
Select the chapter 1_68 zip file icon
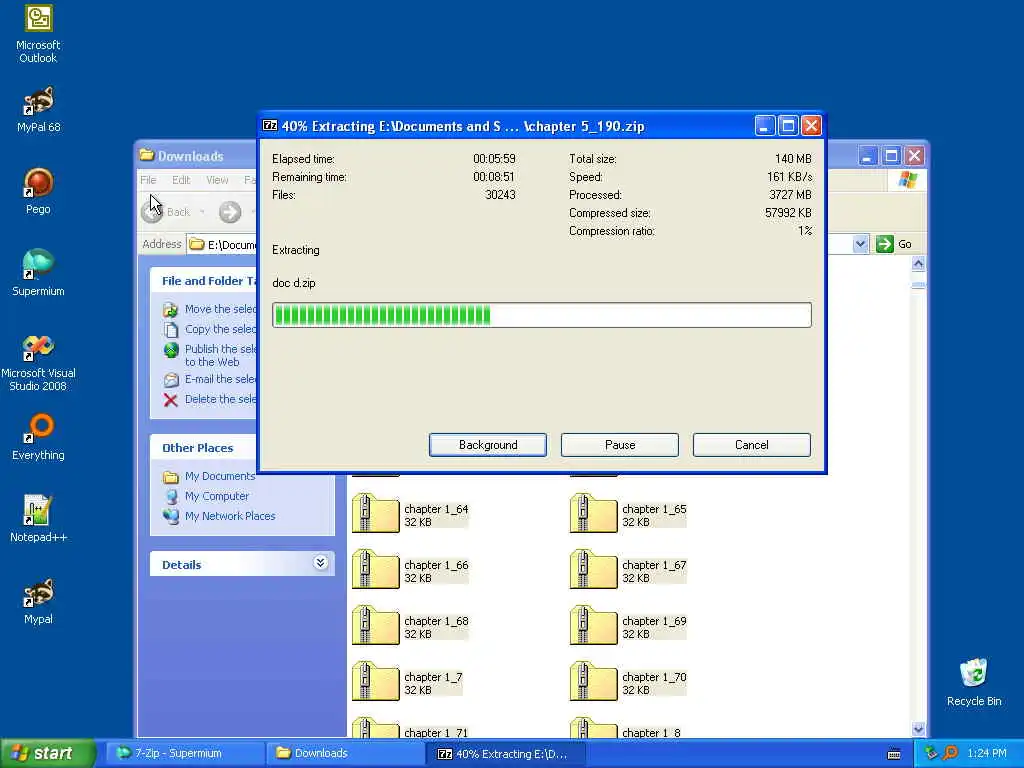point(376,626)
